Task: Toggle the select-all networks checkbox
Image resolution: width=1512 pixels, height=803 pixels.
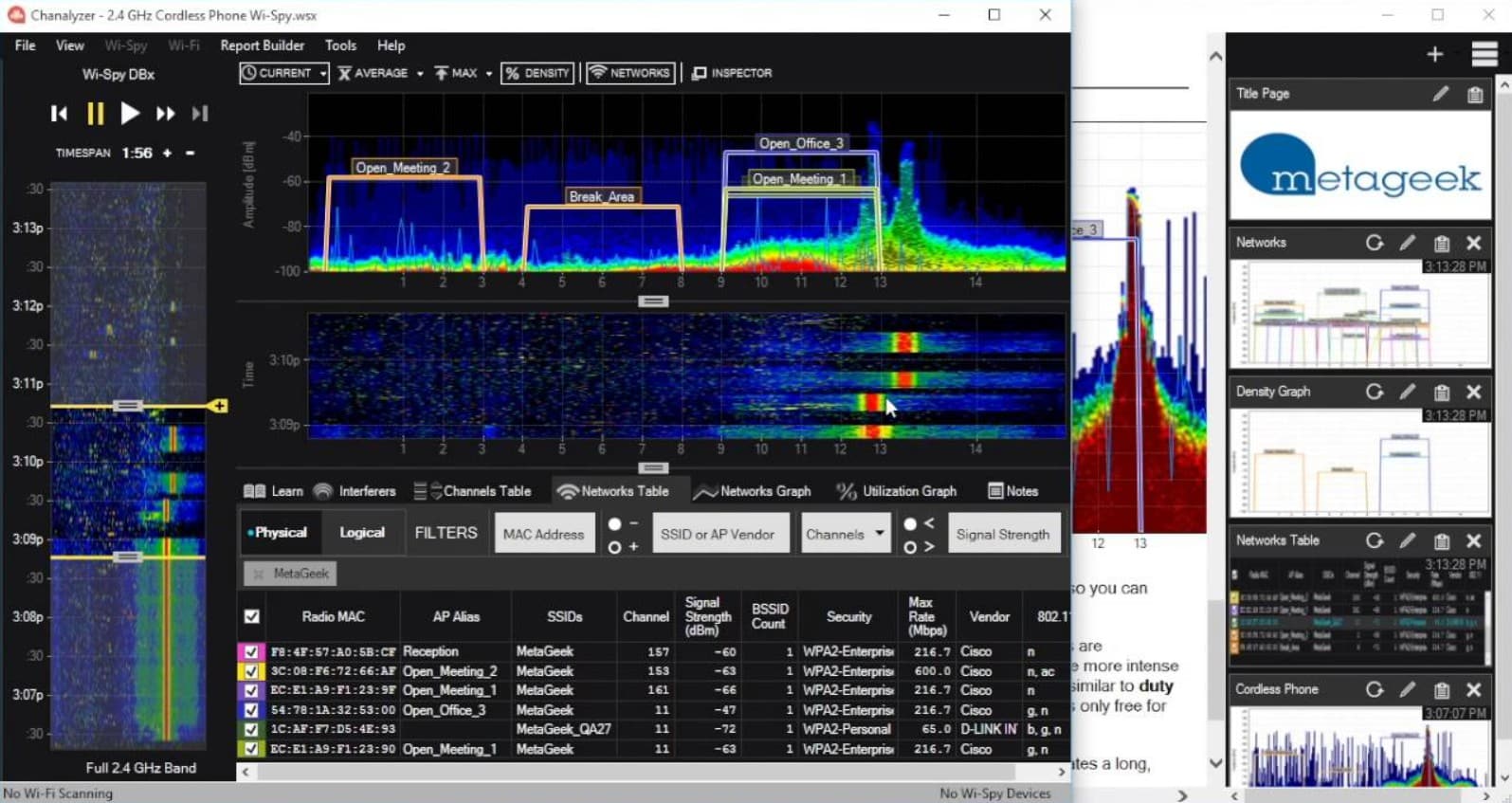Action: (251, 616)
